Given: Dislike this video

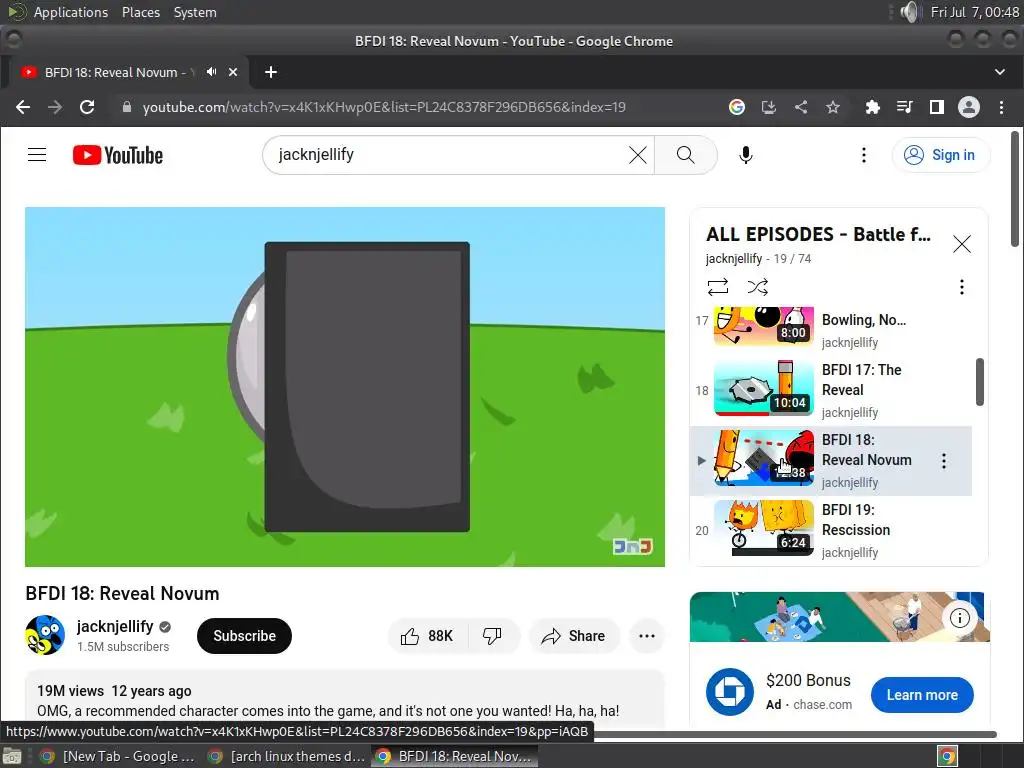Looking at the screenshot, I should (492, 636).
